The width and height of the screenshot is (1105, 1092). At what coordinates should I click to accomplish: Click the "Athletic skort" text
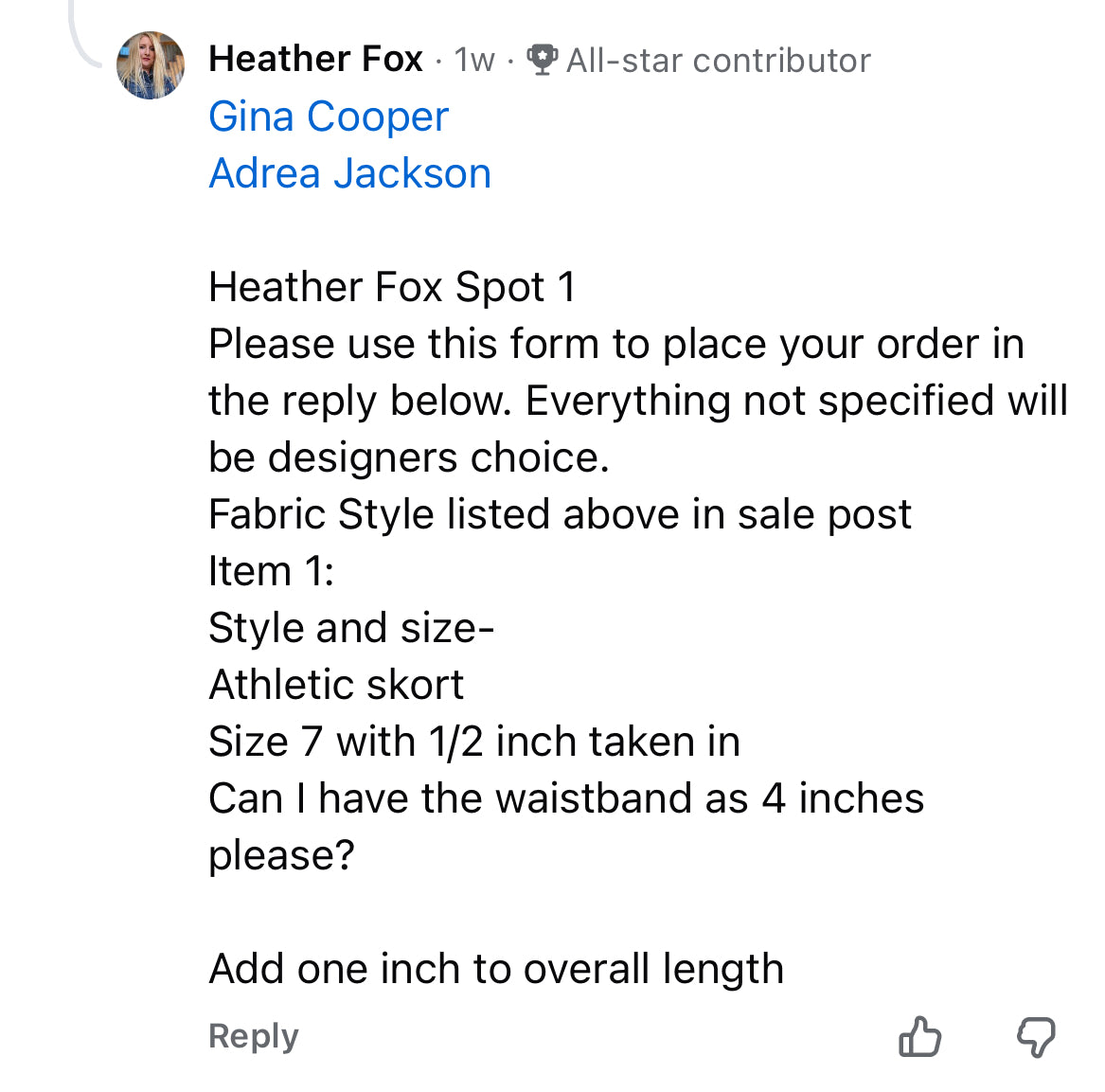tap(336, 685)
